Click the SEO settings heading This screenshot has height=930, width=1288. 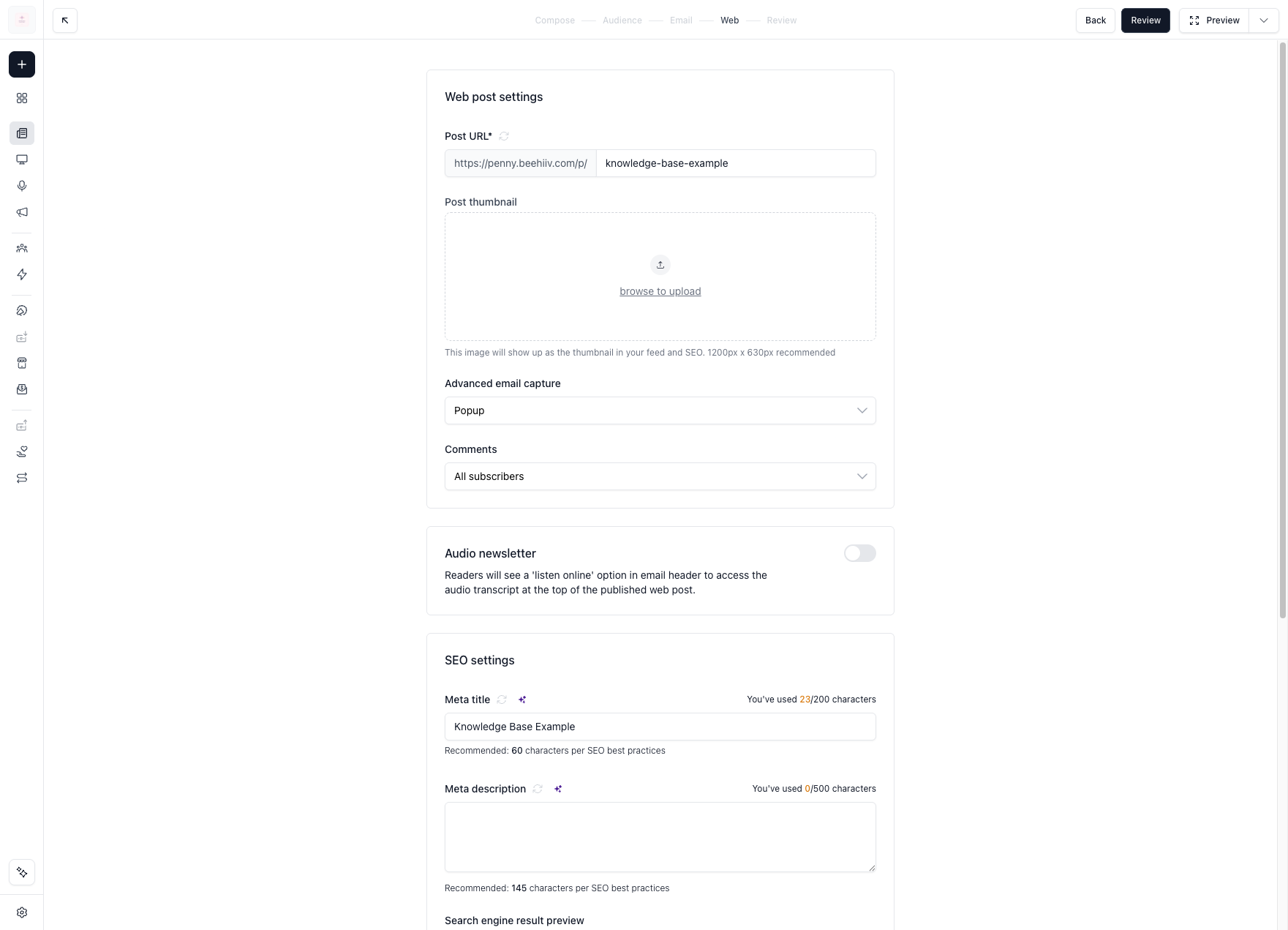pyautogui.click(x=480, y=660)
